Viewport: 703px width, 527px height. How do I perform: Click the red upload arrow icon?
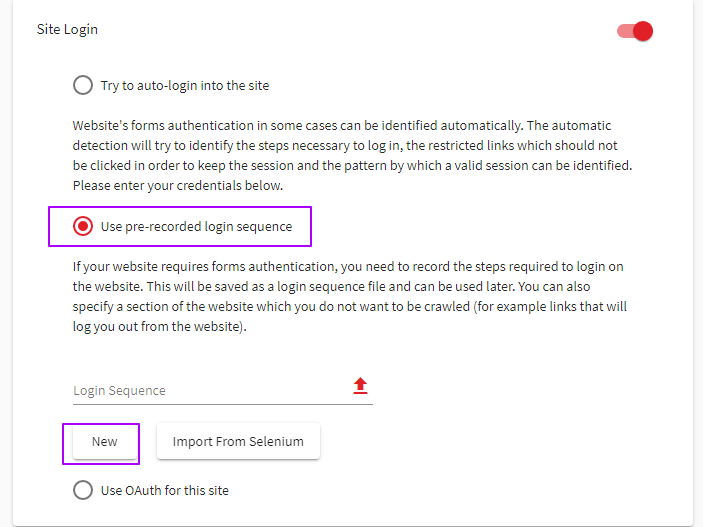pyautogui.click(x=360, y=386)
